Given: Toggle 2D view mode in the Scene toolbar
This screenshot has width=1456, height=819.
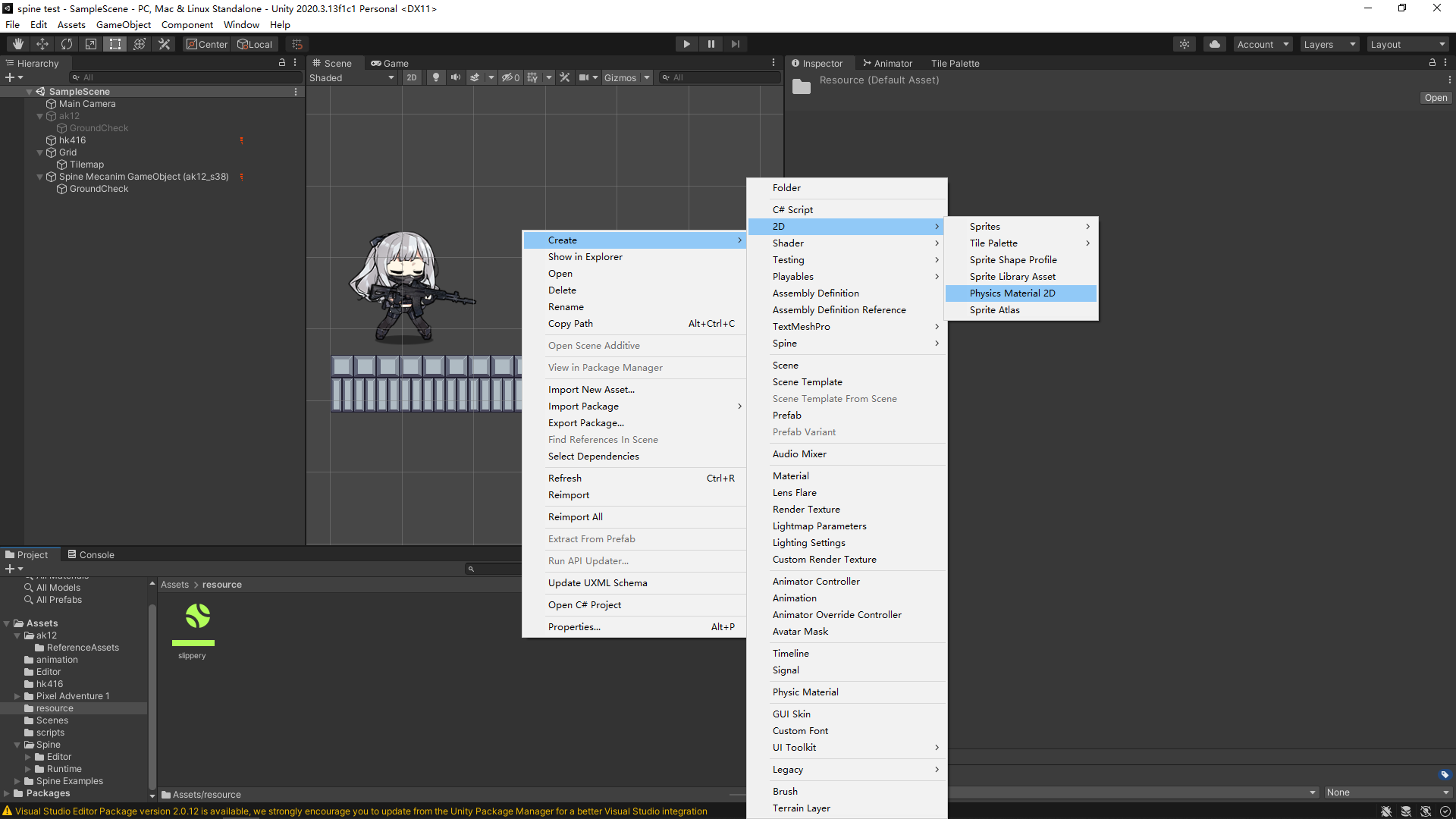Looking at the screenshot, I should pos(411,77).
